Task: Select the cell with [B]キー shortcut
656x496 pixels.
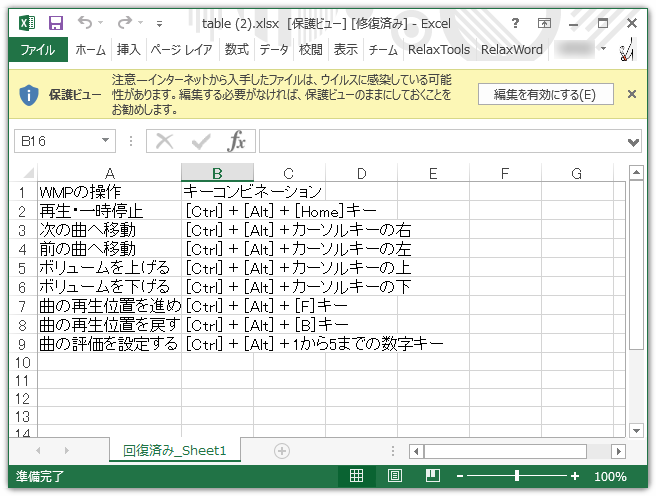Action: (x=218, y=325)
